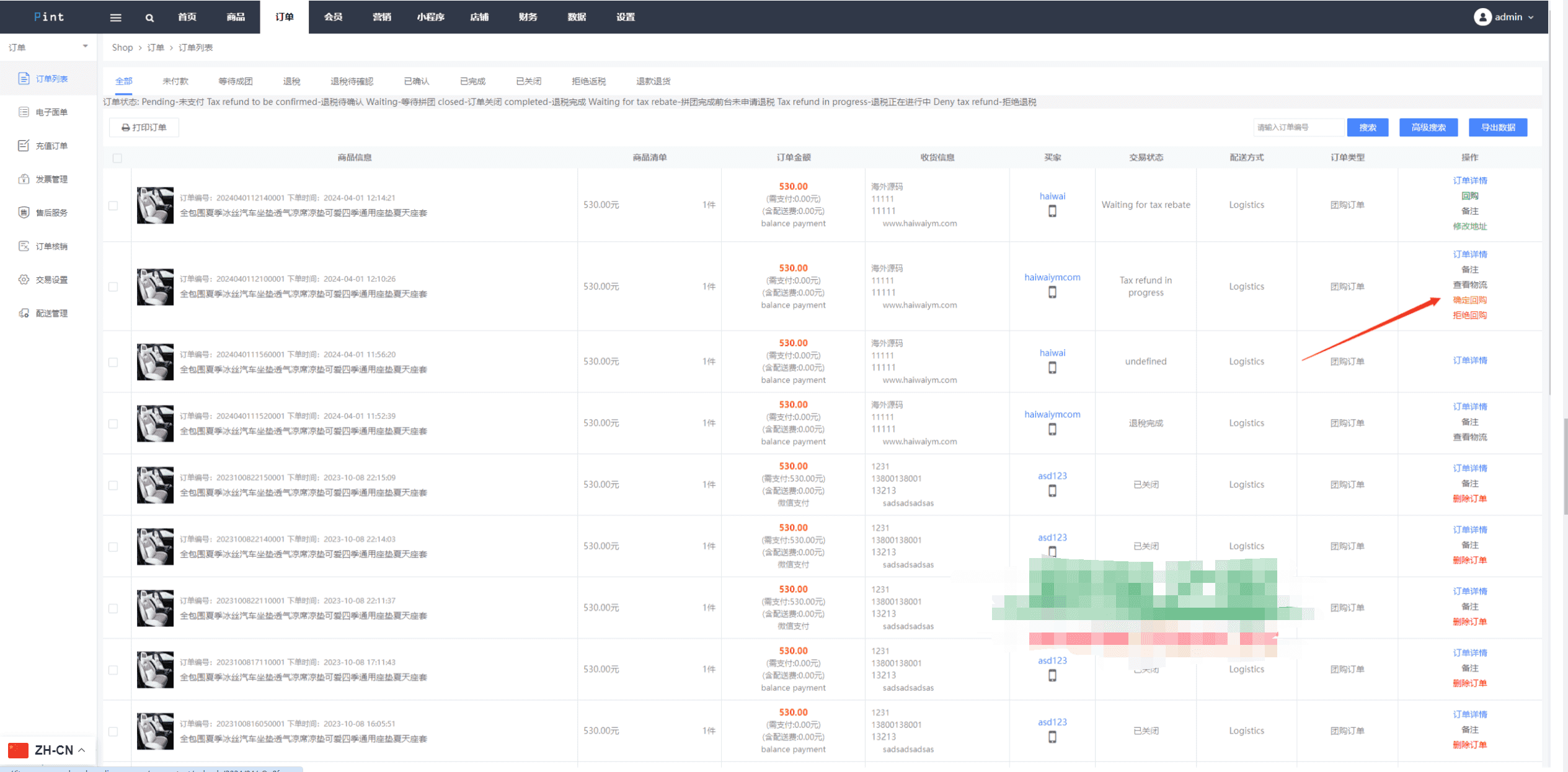Click phone icon under buyer haiwaiymcom, second row
The width and height of the screenshot is (1568, 772).
1052,293
